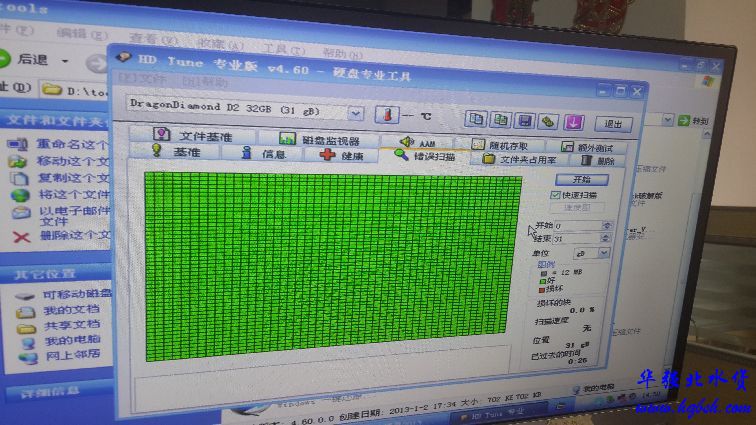Viewport: 756px width, 425px height.
Task: Click the HD Tune 专业 taskbar button
Action: tap(500, 415)
